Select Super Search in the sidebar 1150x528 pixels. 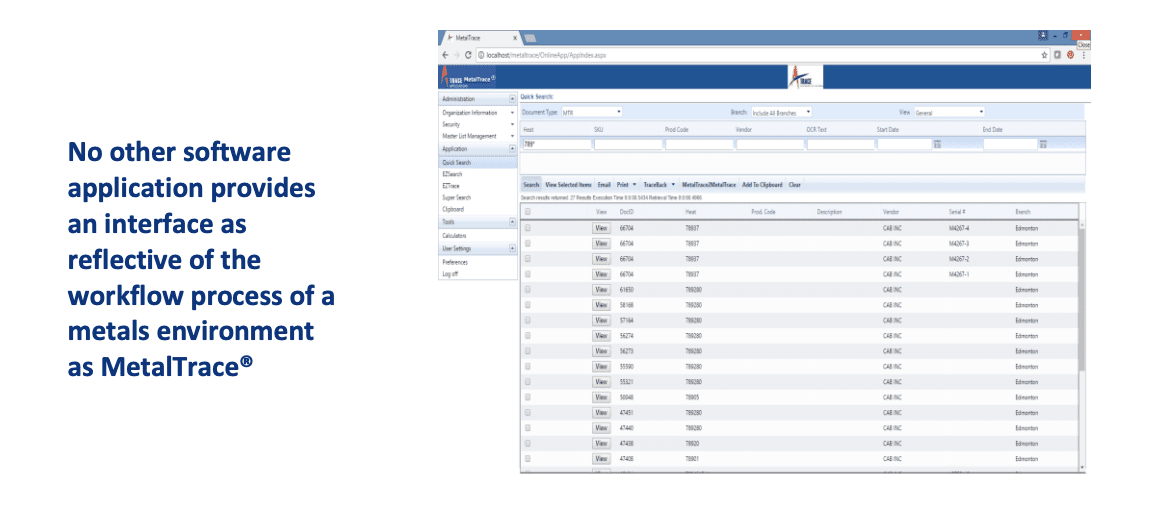tap(457, 198)
